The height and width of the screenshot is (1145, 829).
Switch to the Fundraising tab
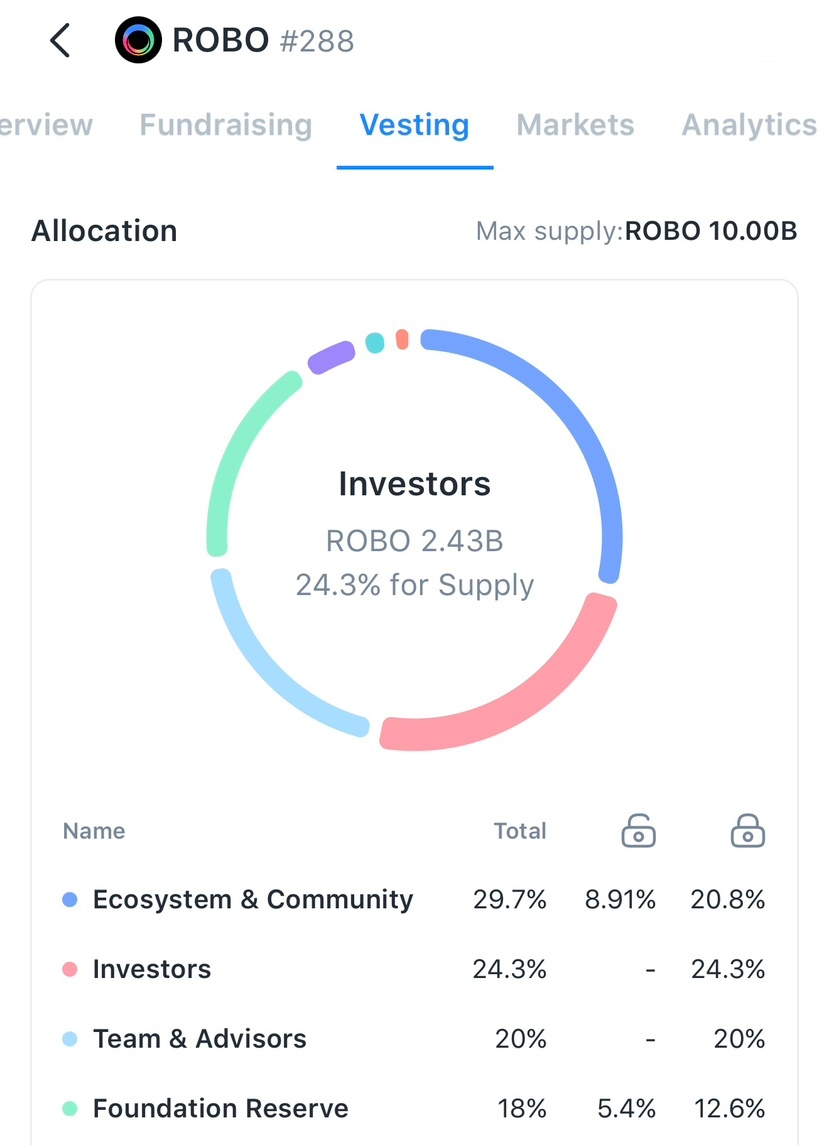(226, 125)
